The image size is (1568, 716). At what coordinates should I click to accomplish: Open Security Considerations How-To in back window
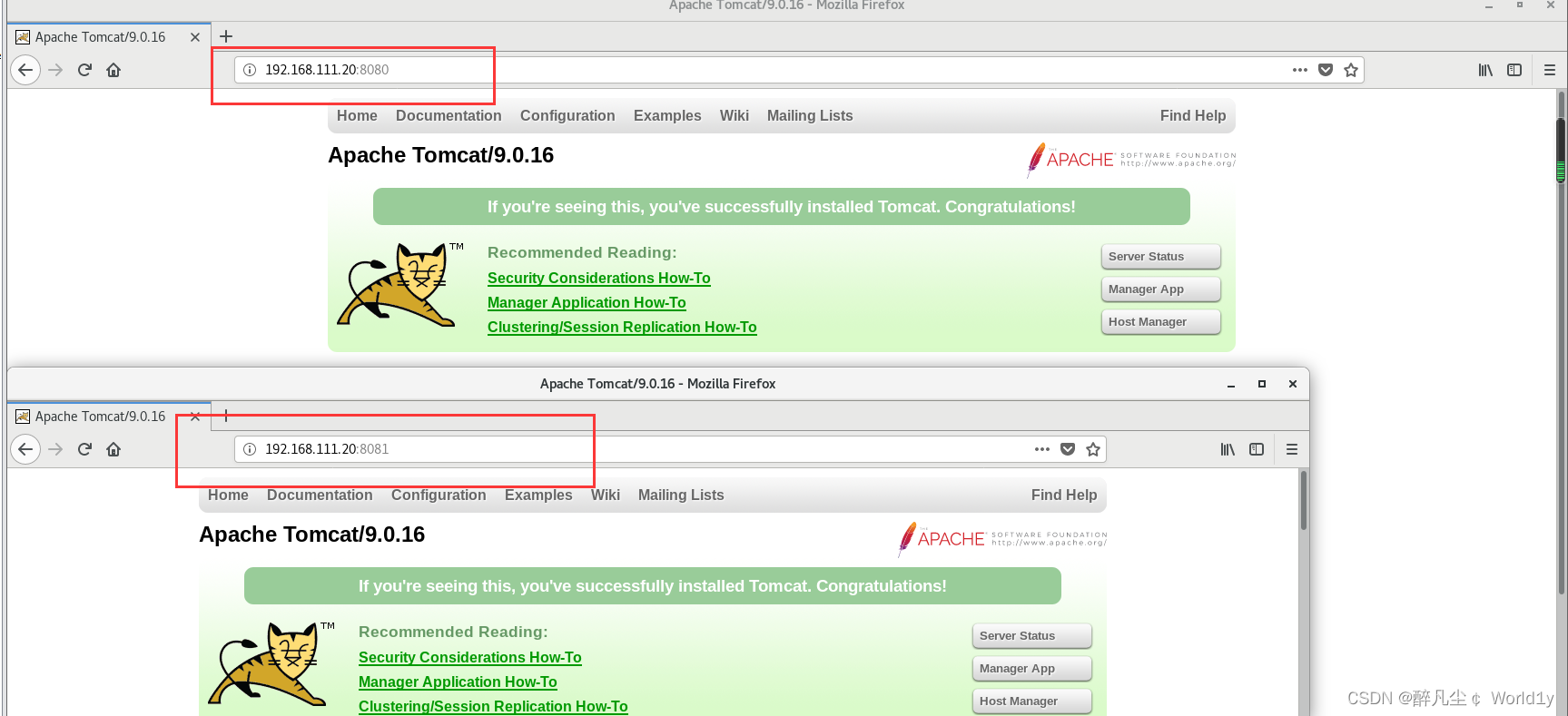click(598, 278)
